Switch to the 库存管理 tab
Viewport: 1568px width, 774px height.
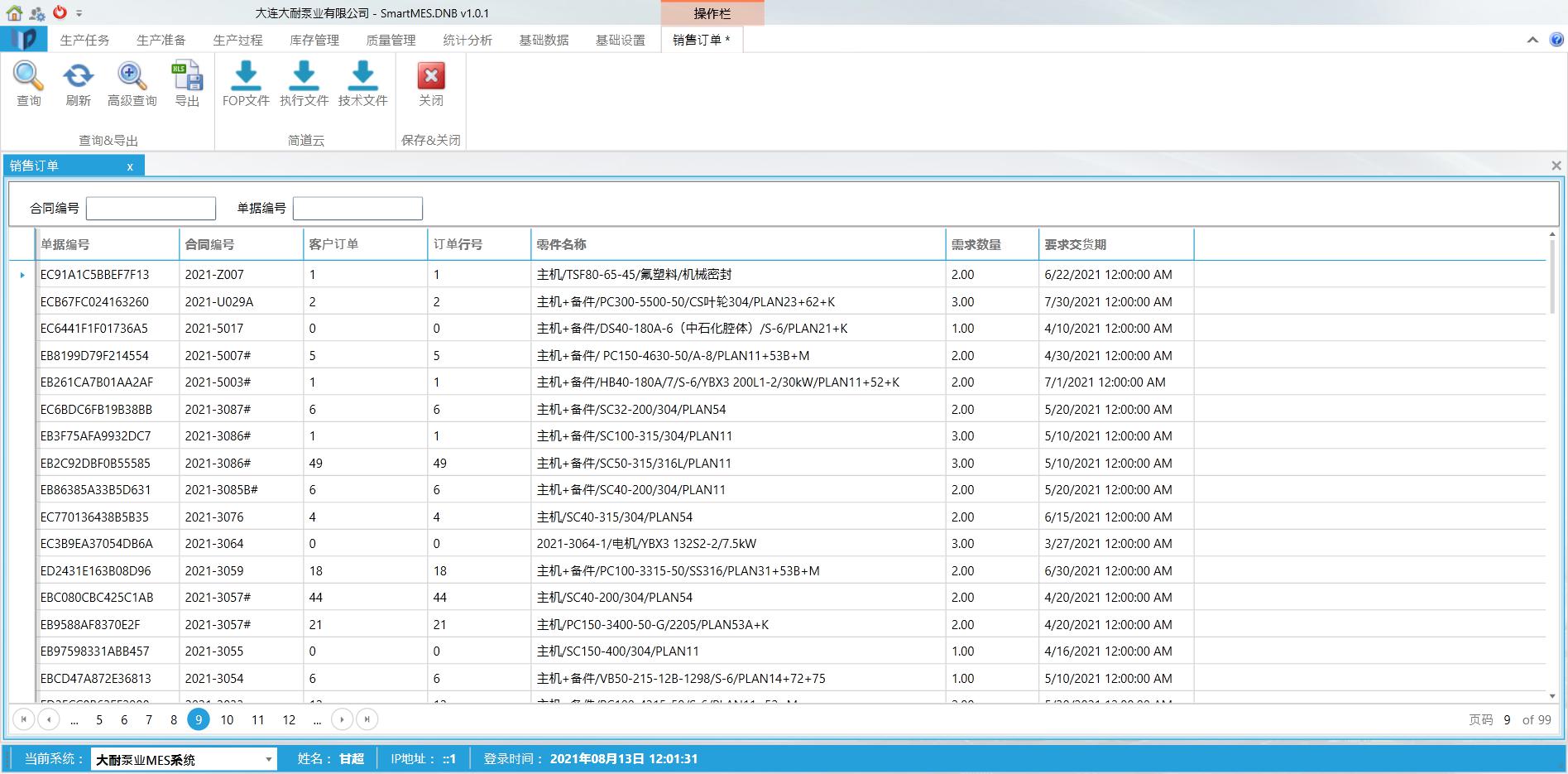pyautogui.click(x=314, y=40)
